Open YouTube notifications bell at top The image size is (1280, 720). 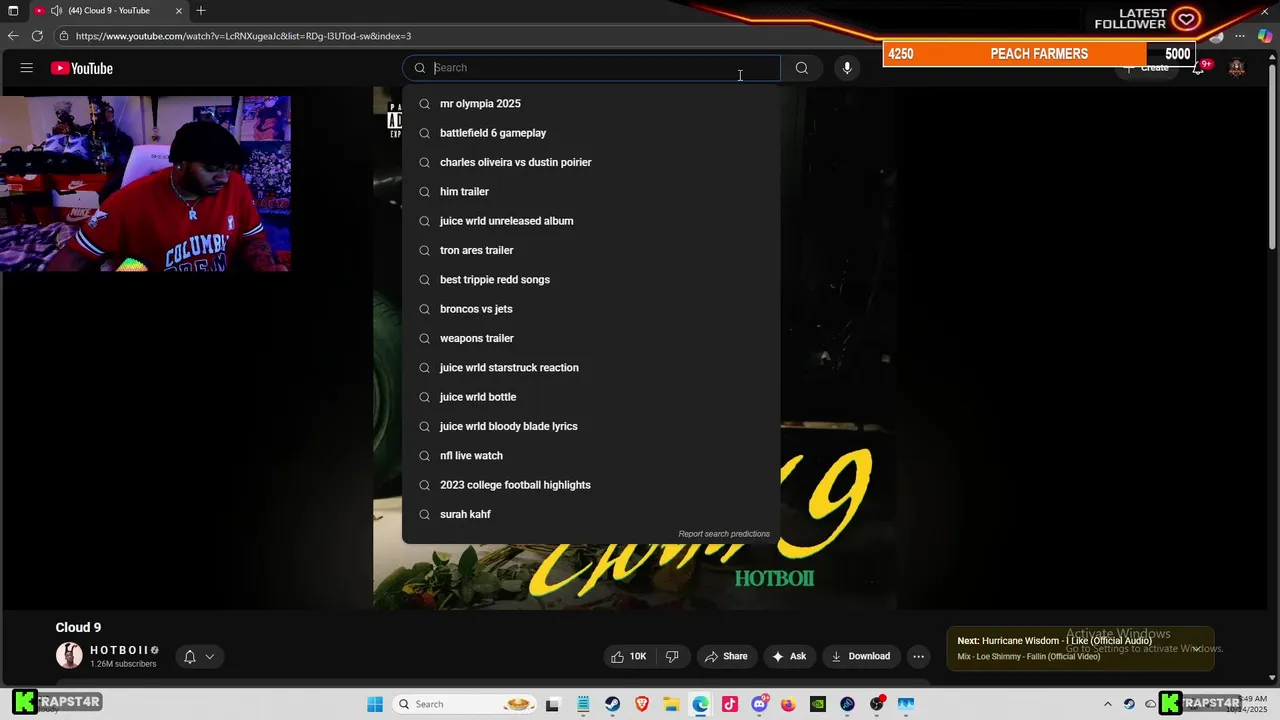[1199, 68]
